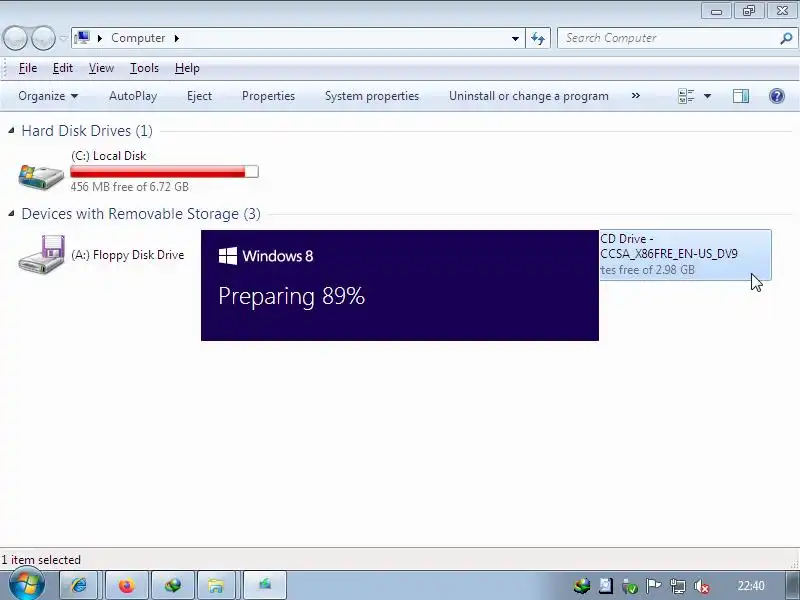
Task: Switch to the setup program taskbar icon
Action: tap(264, 585)
